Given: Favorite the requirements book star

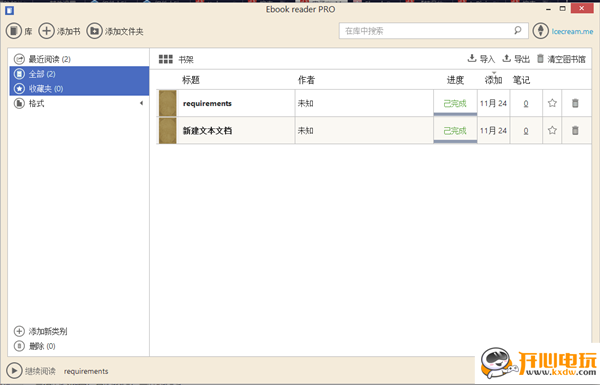Looking at the screenshot, I should point(552,103).
